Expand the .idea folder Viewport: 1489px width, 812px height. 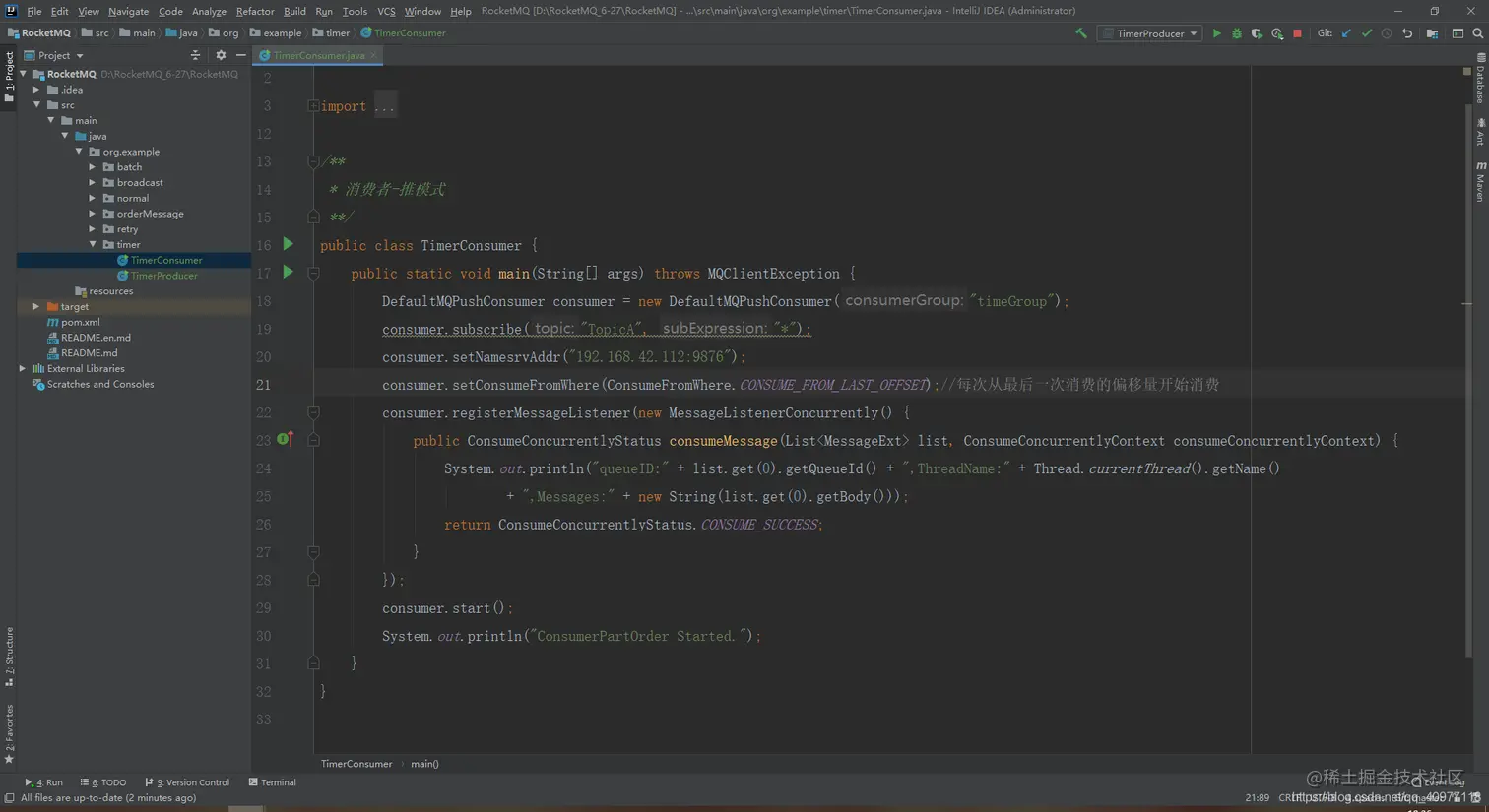(x=36, y=90)
